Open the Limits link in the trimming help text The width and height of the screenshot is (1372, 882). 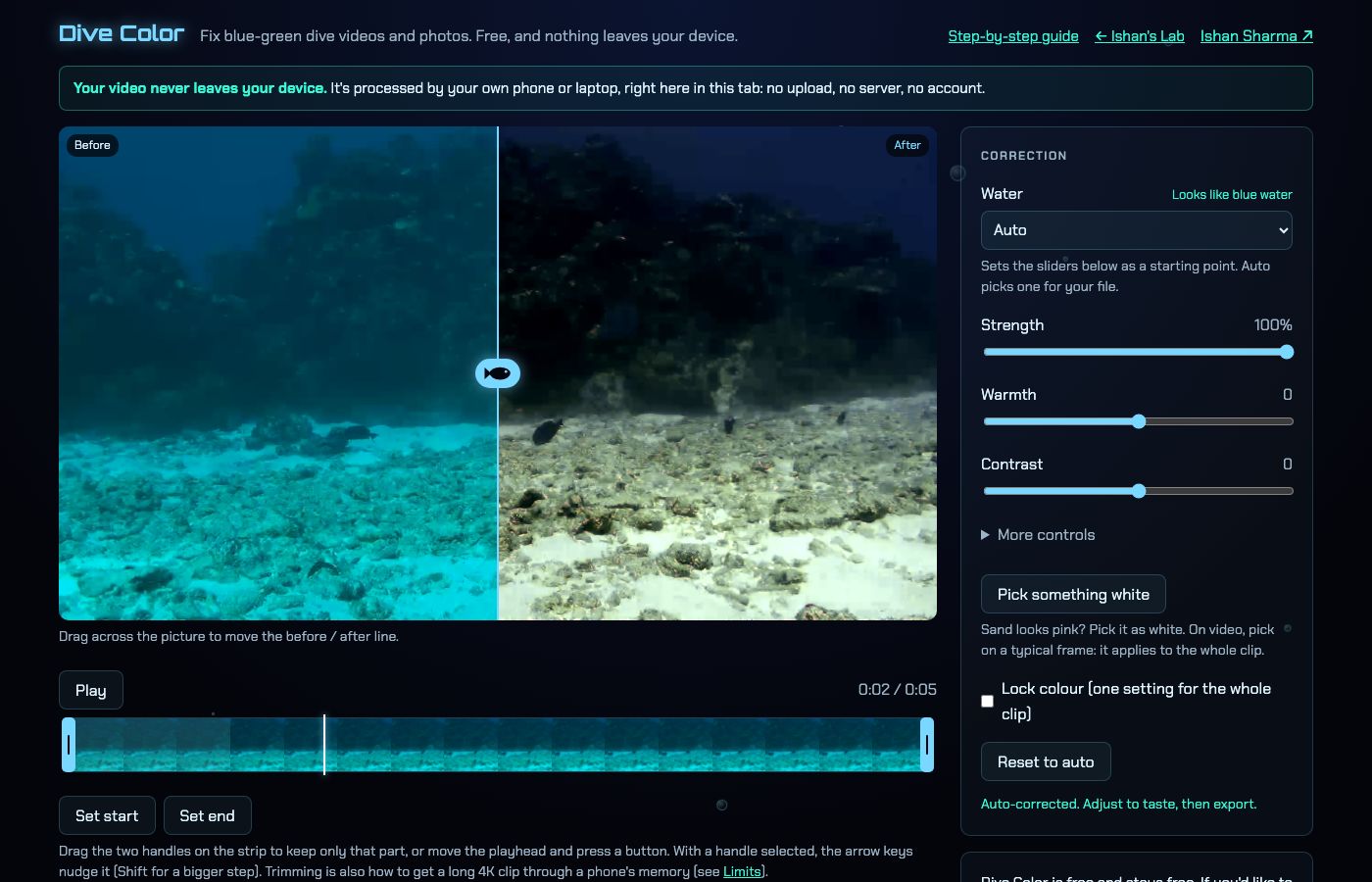point(742,871)
